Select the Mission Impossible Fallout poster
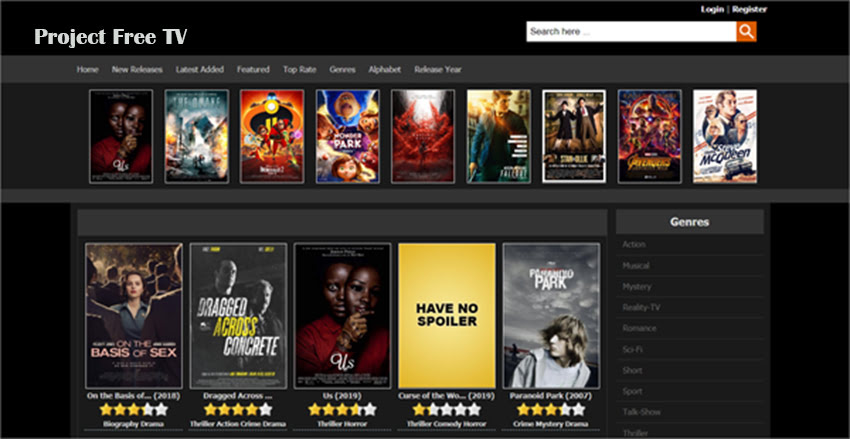850x439 pixels. click(499, 136)
